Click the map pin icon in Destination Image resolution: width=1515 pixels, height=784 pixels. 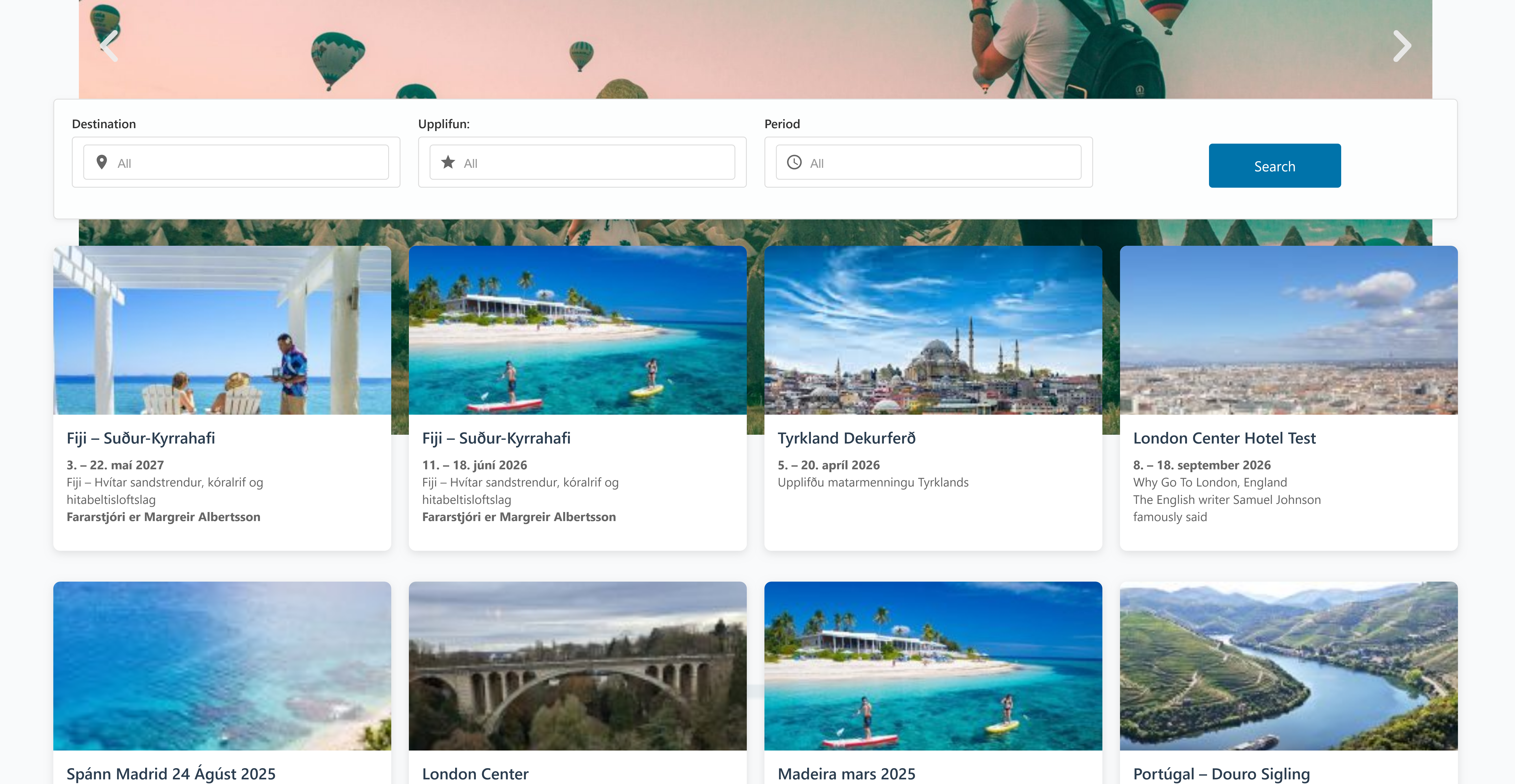(x=102, y=162)
